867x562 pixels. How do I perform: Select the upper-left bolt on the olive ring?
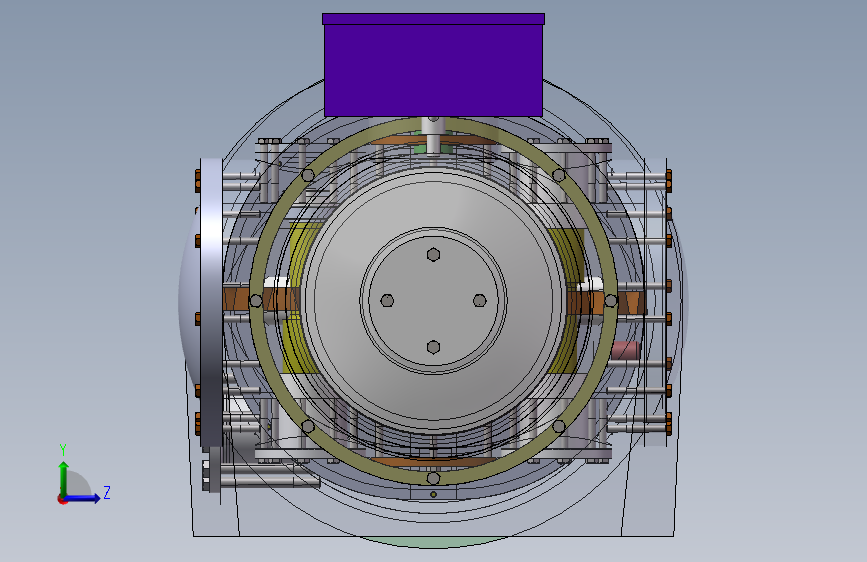(x=308, y=175)
